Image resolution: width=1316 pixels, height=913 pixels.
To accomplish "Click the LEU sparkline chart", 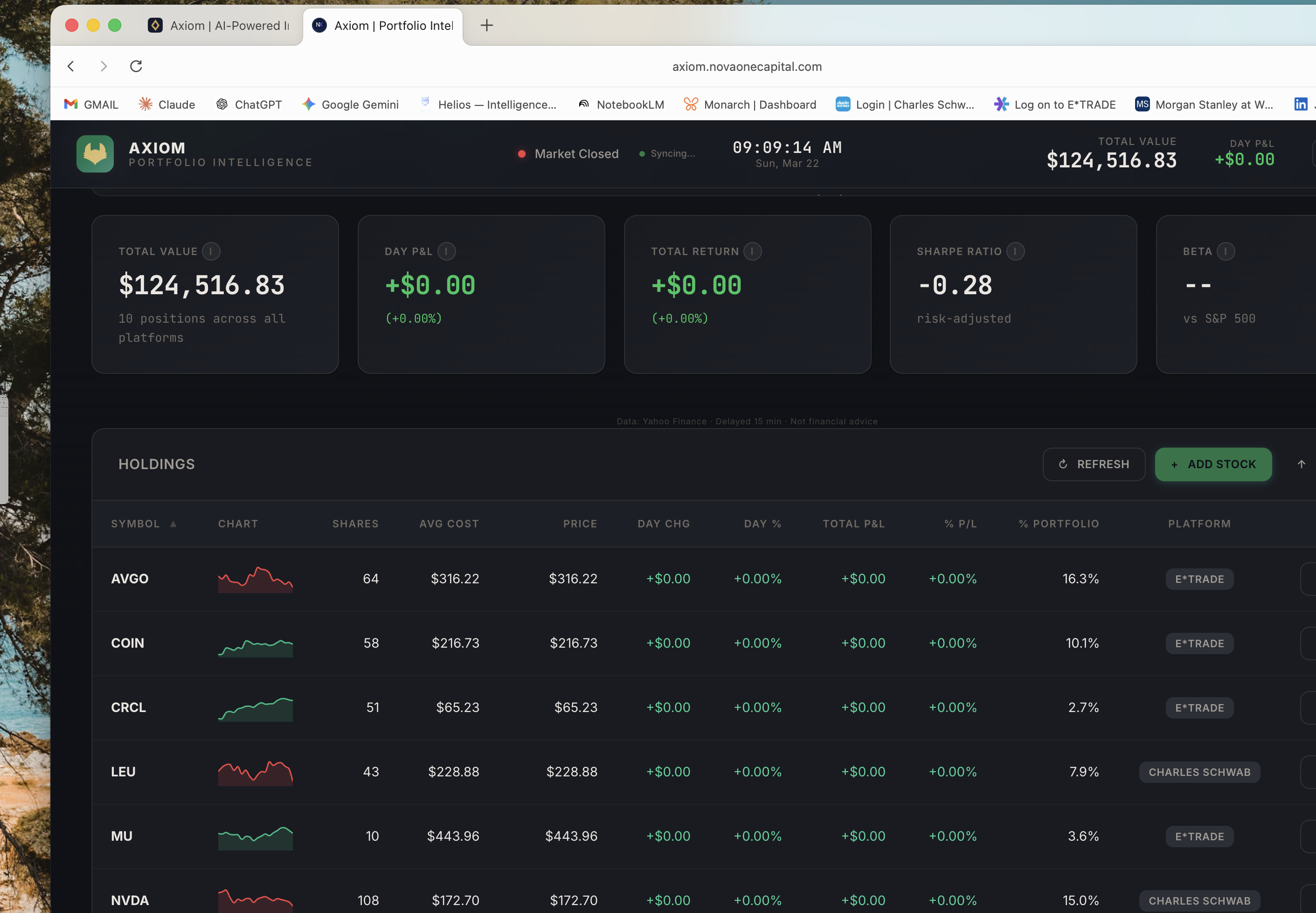I will click(255, 773).
